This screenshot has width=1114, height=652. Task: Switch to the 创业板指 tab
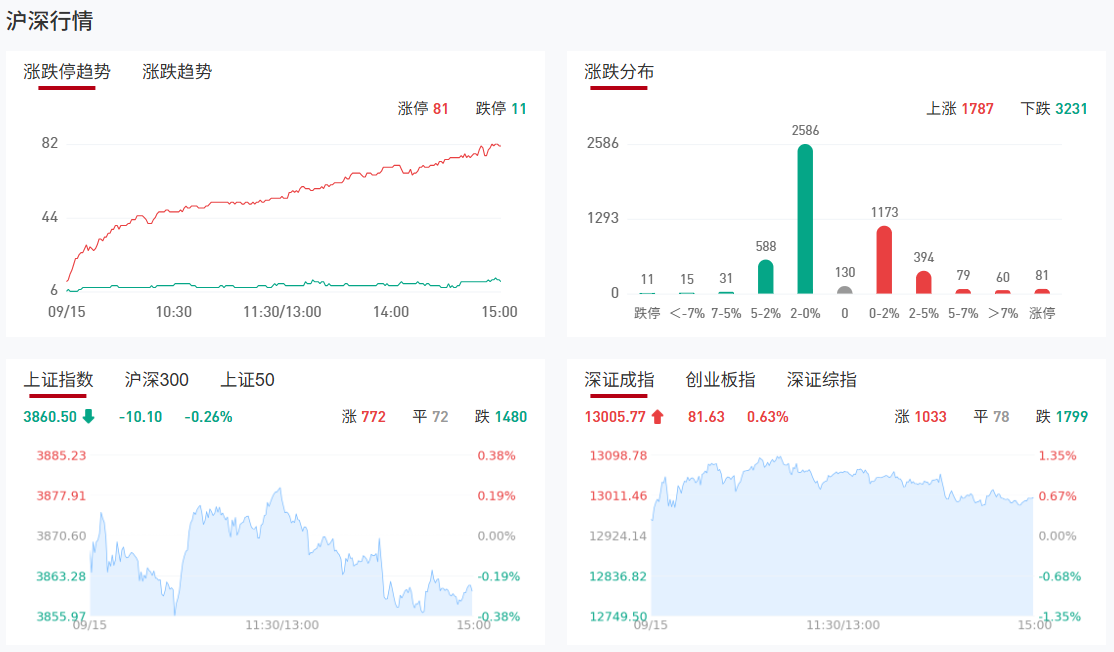(x=720, y=380)
